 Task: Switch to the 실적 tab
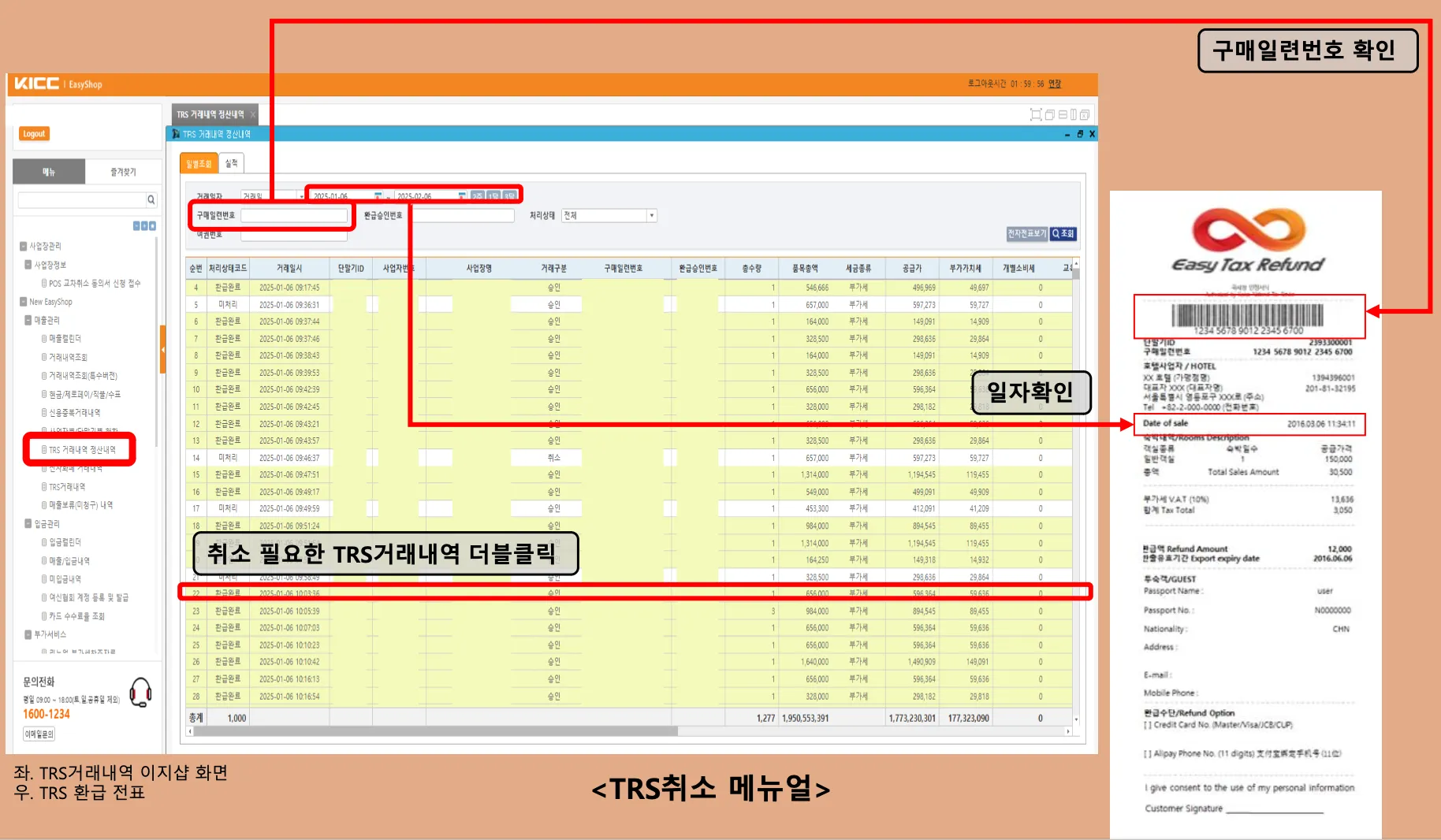click(x=230, y=162)
